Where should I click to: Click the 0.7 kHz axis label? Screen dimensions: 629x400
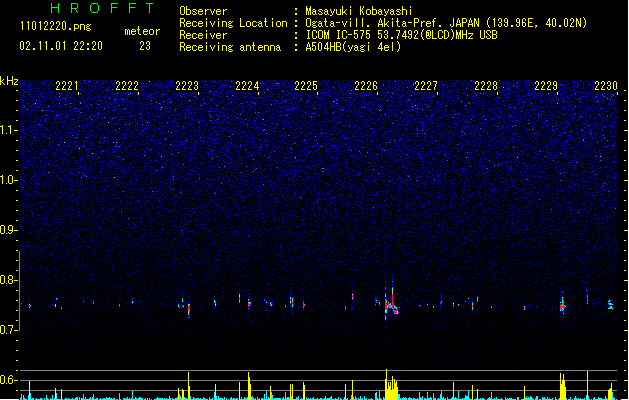click(x=9, y=330)
